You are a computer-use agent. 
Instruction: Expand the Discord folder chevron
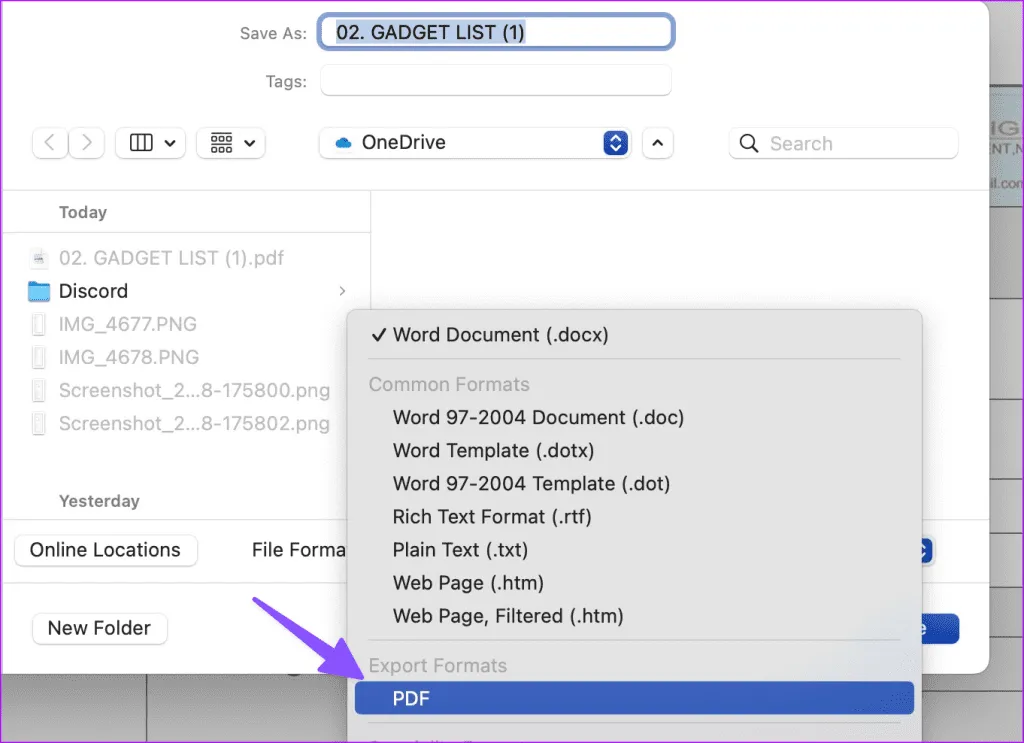tap(342, 291)
